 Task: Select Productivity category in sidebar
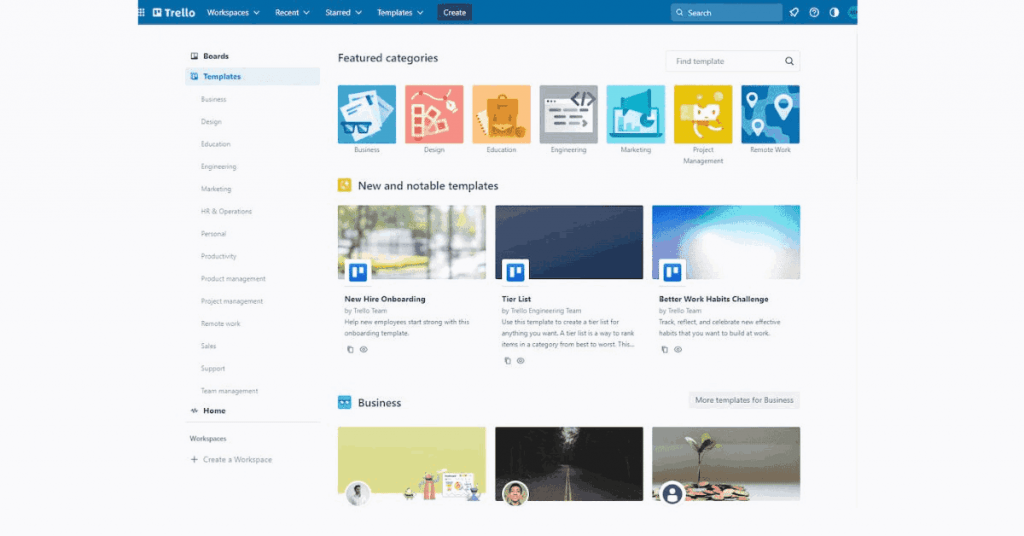219,257
